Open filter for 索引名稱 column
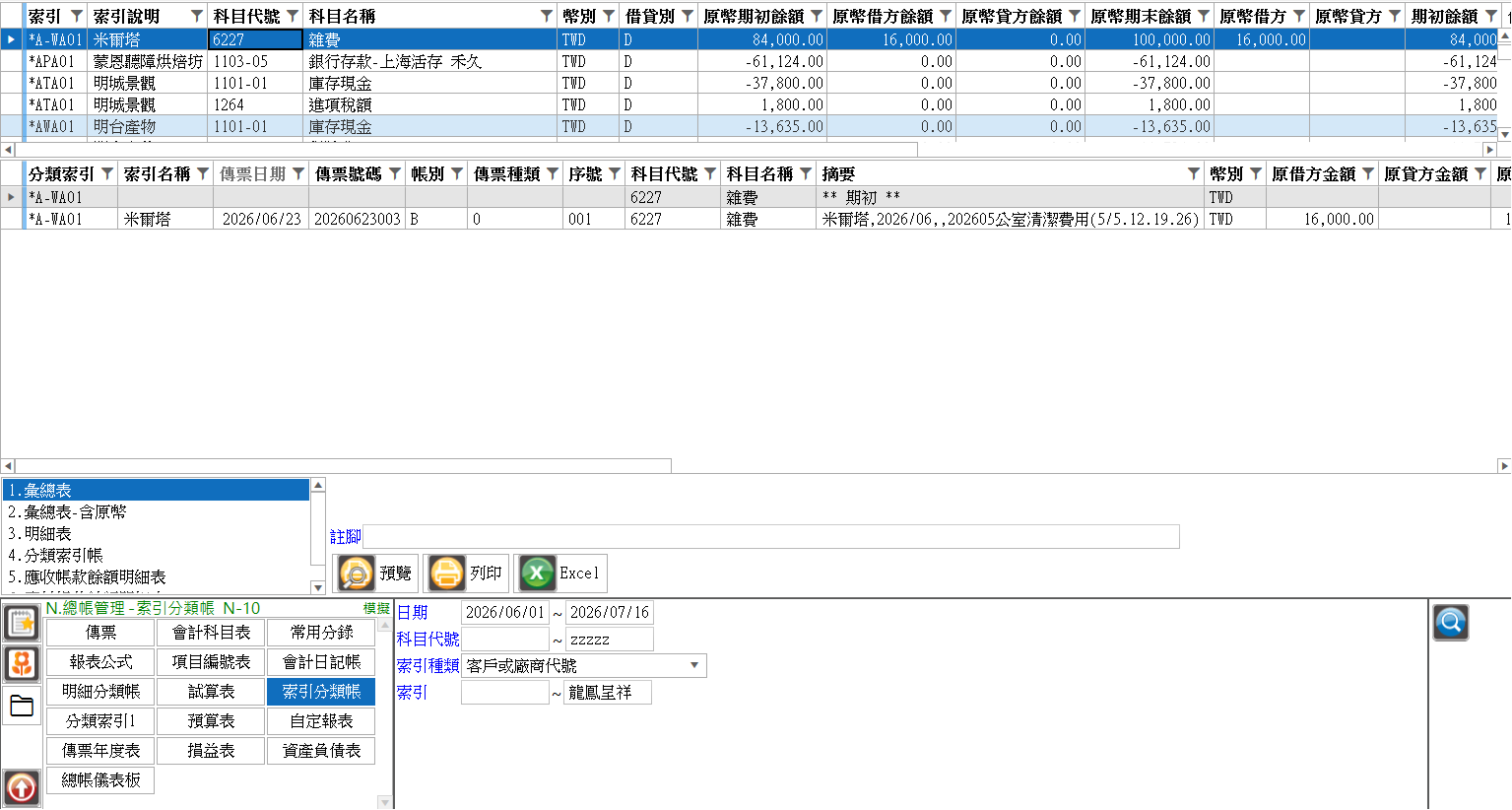 pyautogui.click(x=203, y=174)
